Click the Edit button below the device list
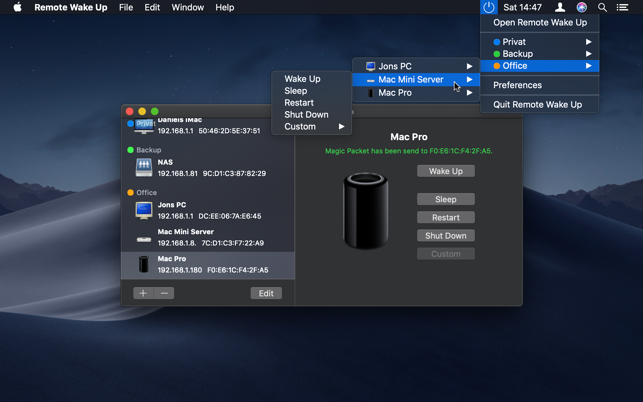Screen dimensions: 643x402 266,293
